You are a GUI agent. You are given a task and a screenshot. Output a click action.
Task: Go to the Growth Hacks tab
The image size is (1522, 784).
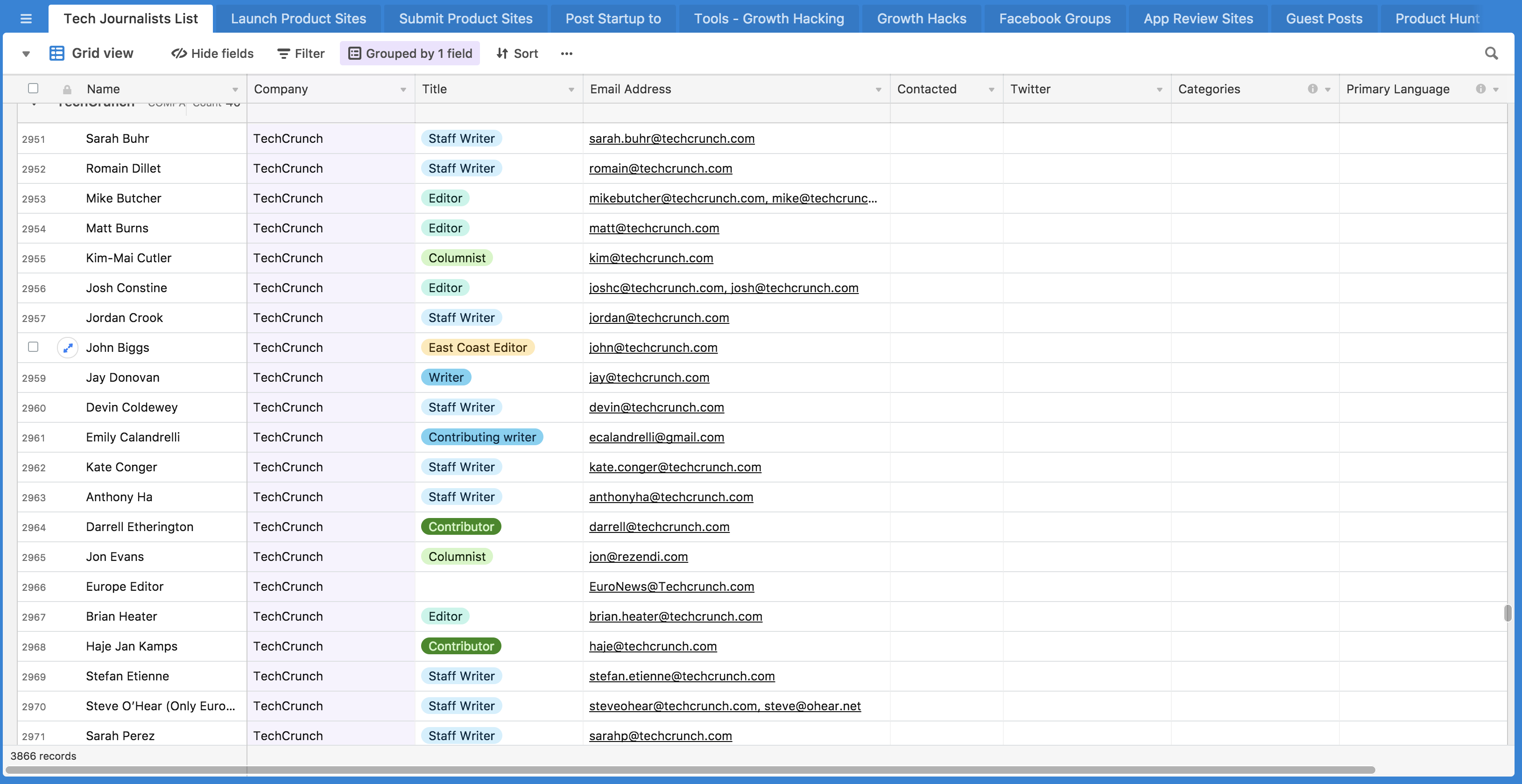(x=922, y=19)
